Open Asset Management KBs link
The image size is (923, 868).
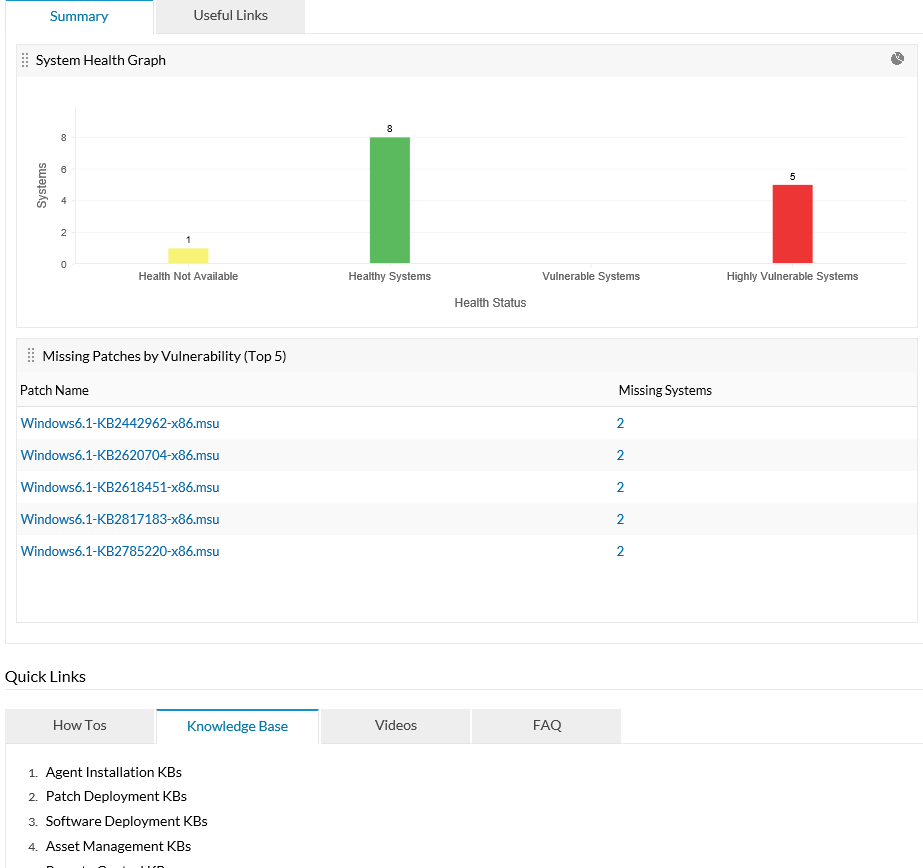pyautogui.click(x=118, y=846)
